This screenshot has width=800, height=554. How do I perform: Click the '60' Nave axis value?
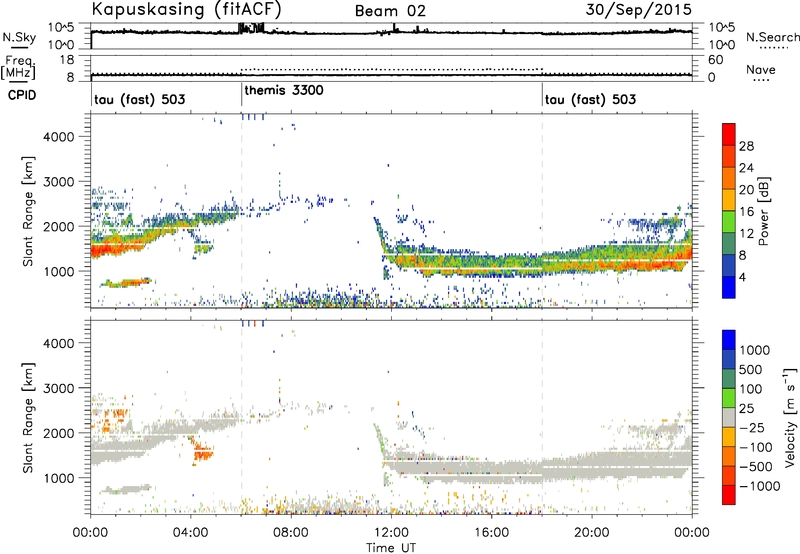pos(715,60)
